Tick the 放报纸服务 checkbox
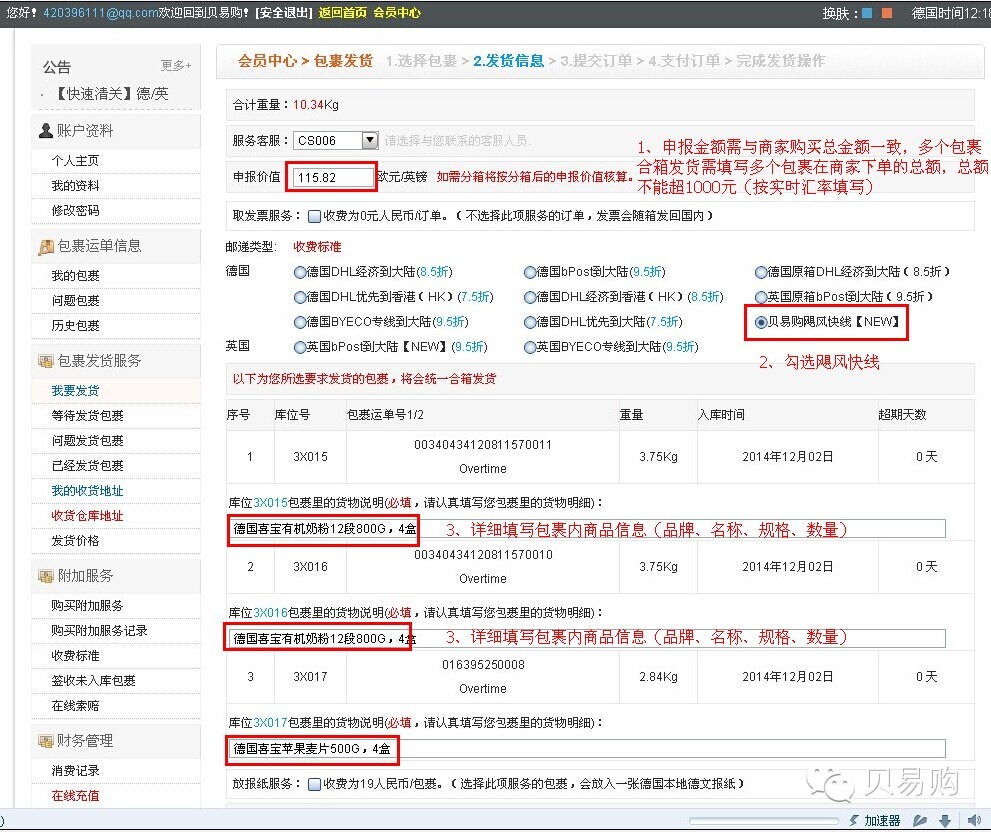991x832 pixels. [x=313, y=784]
